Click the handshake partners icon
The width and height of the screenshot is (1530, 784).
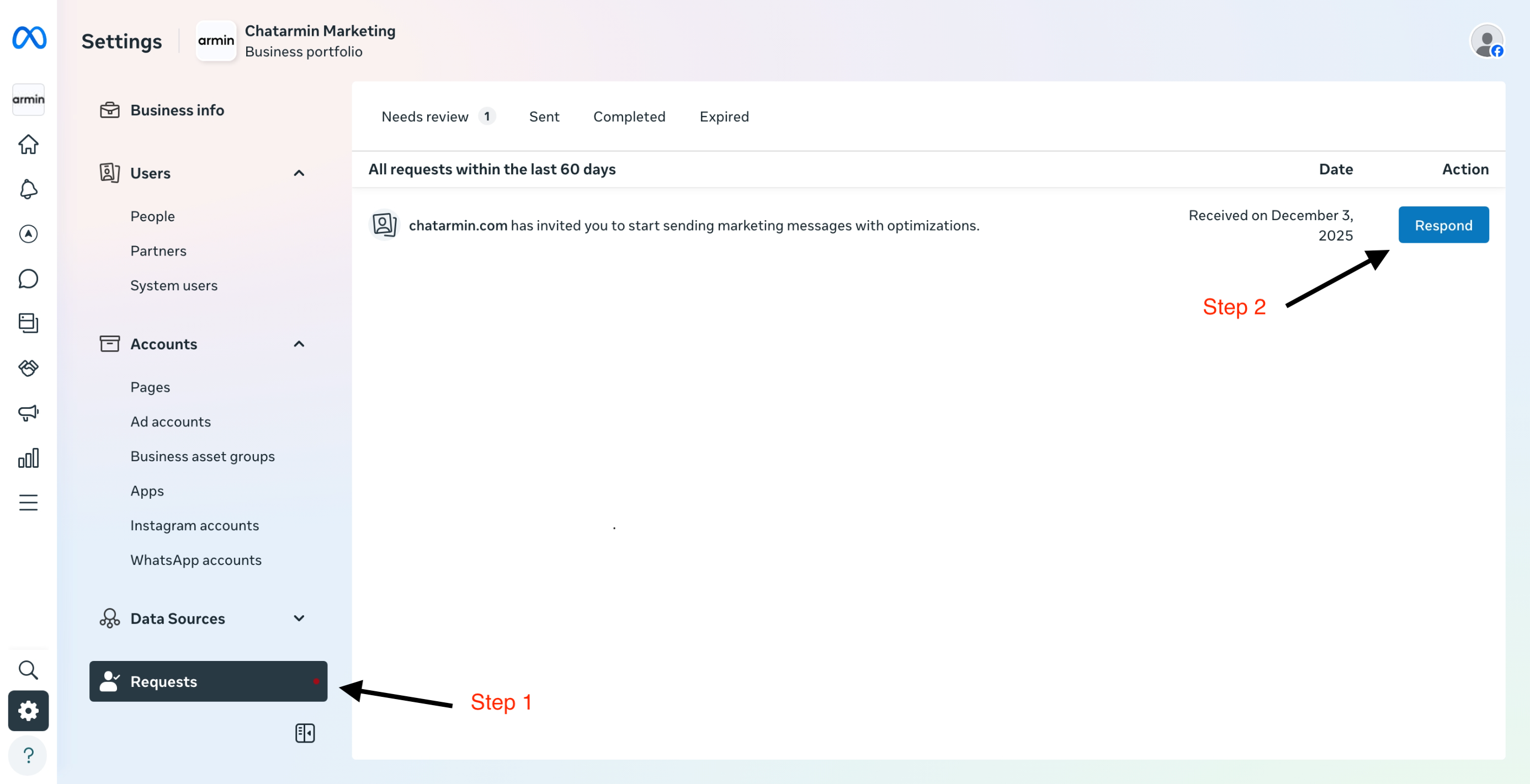pos(28,368)
